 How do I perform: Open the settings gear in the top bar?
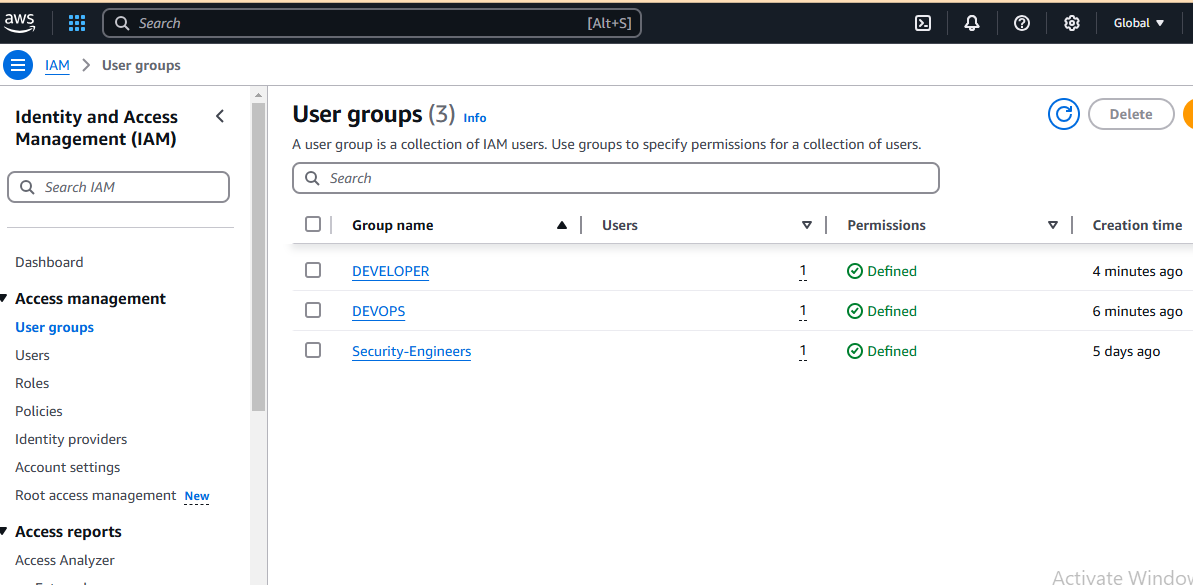[1071, 23]
